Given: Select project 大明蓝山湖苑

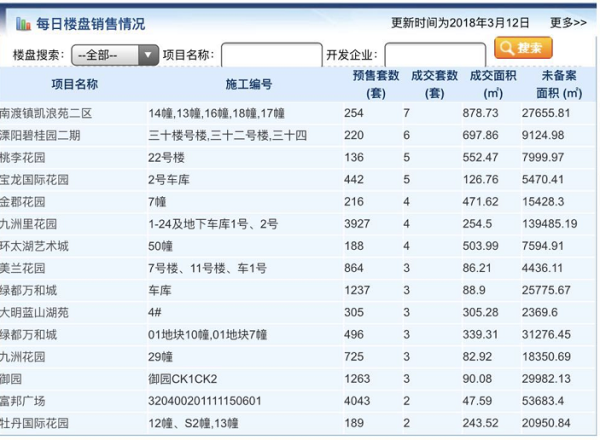Looking at the screenshot, I should click(x=34, y=313).
